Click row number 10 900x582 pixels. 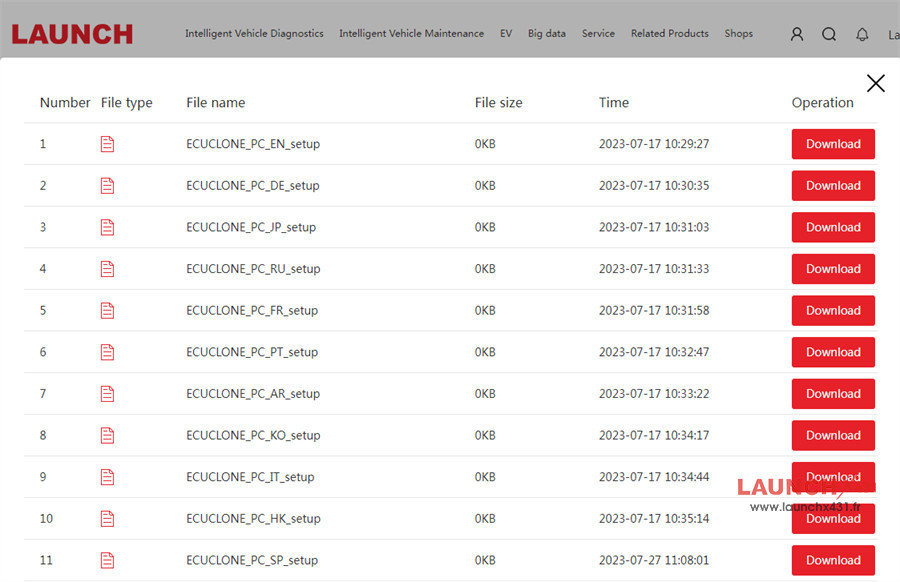click(x=46, y=519)
